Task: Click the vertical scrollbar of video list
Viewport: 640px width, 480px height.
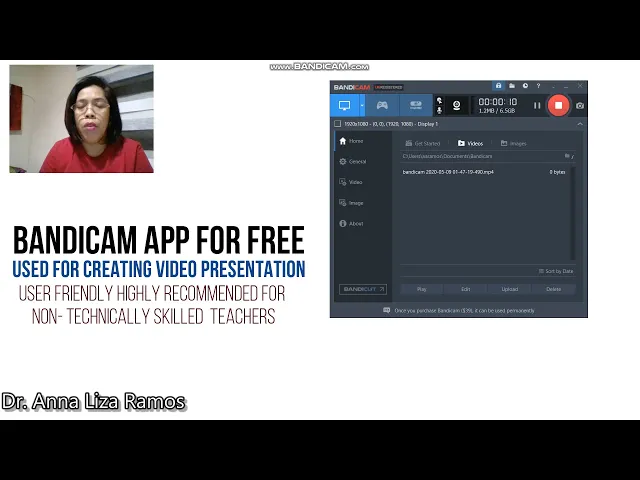Action: 573,213
